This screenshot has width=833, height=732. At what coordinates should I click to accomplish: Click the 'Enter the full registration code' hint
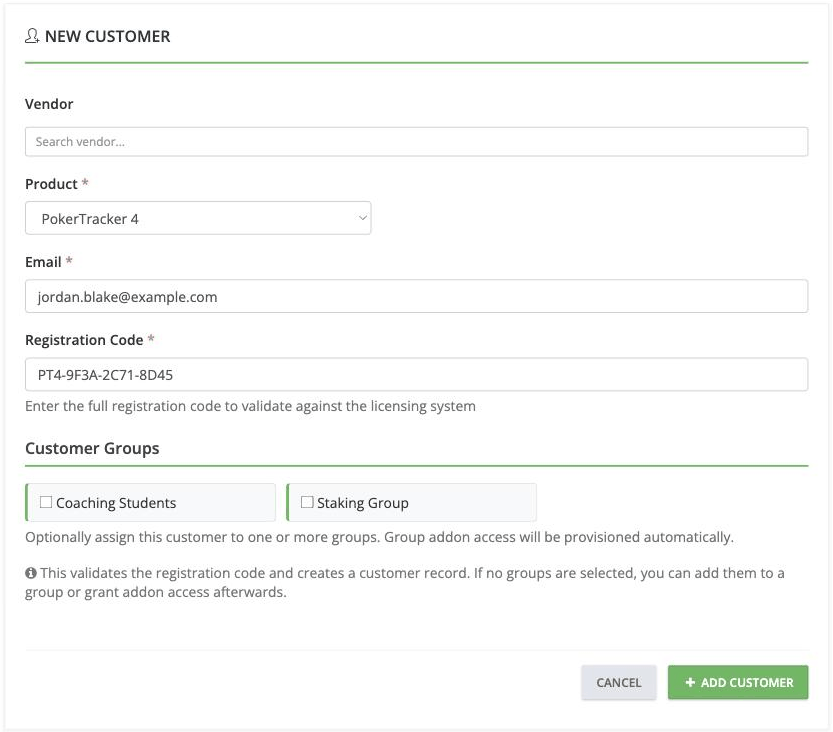coord(250,406)
